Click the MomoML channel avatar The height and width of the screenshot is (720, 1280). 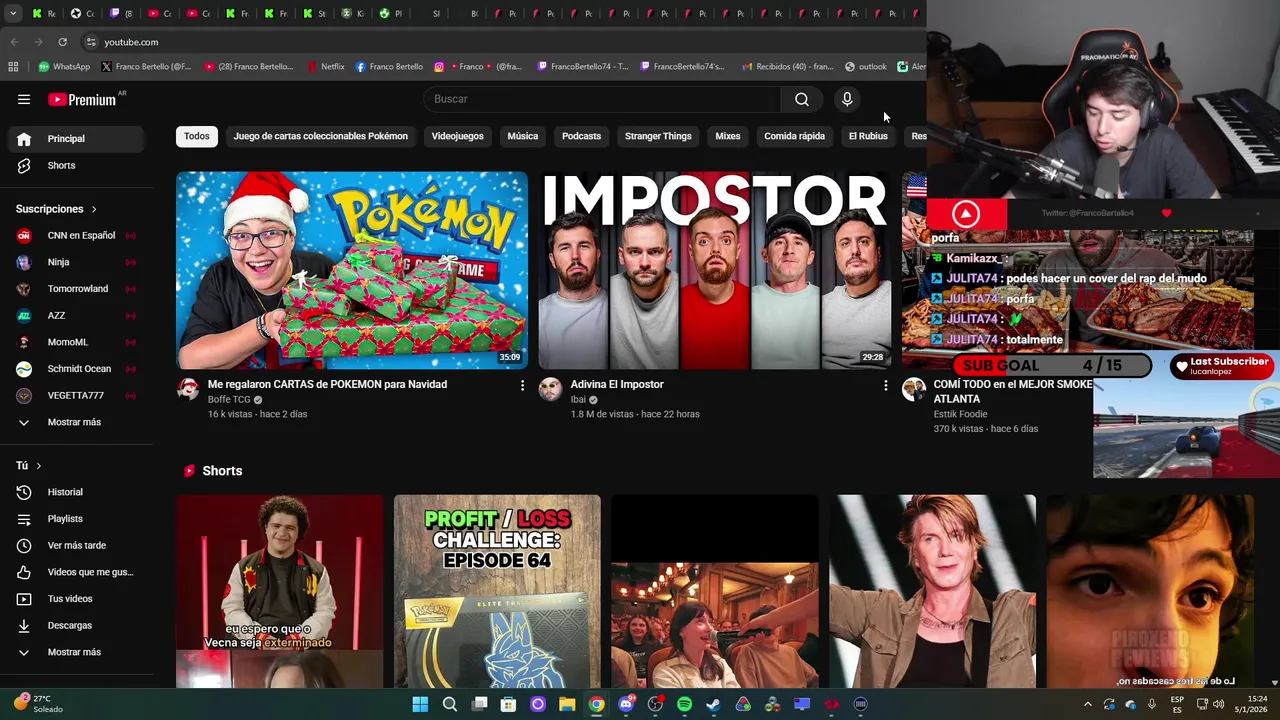pos(24,342)
